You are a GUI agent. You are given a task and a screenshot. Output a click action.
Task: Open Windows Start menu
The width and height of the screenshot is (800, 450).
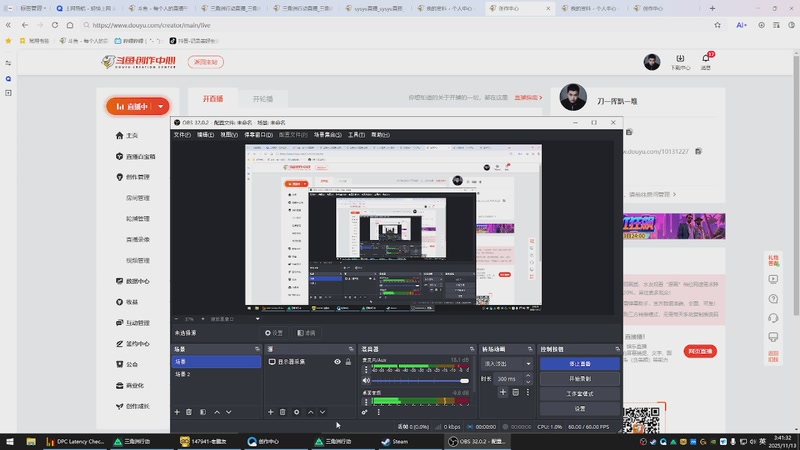coord(10,441)
